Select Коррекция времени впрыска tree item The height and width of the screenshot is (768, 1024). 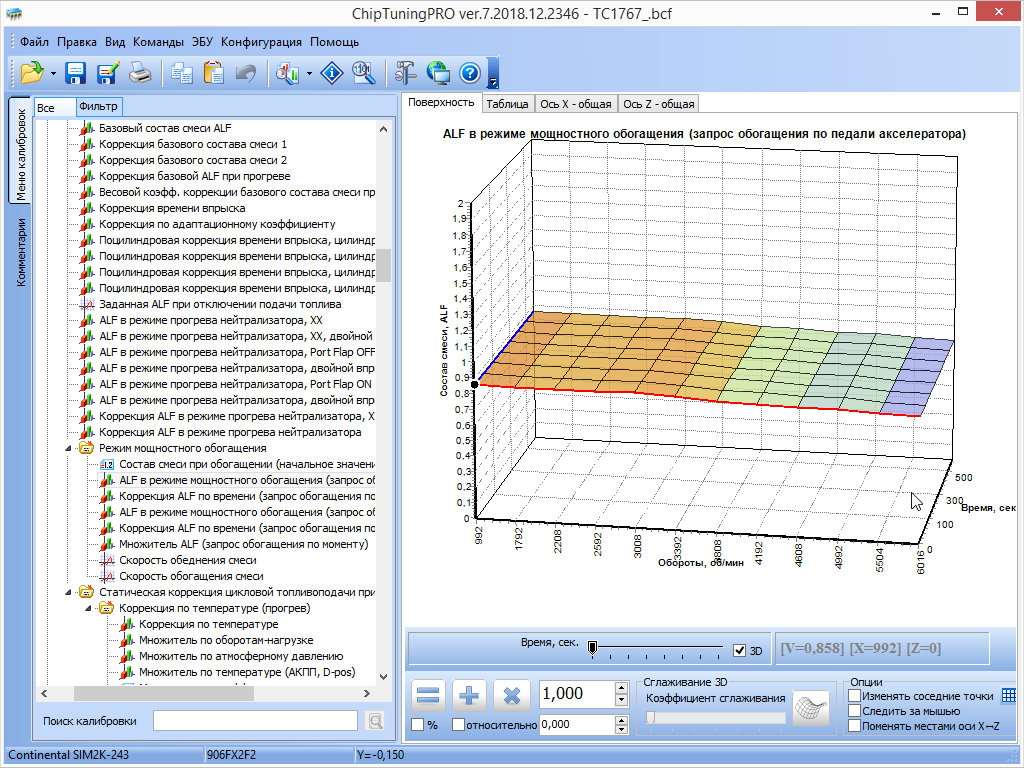pyautogui.click(x=172, y=208)
